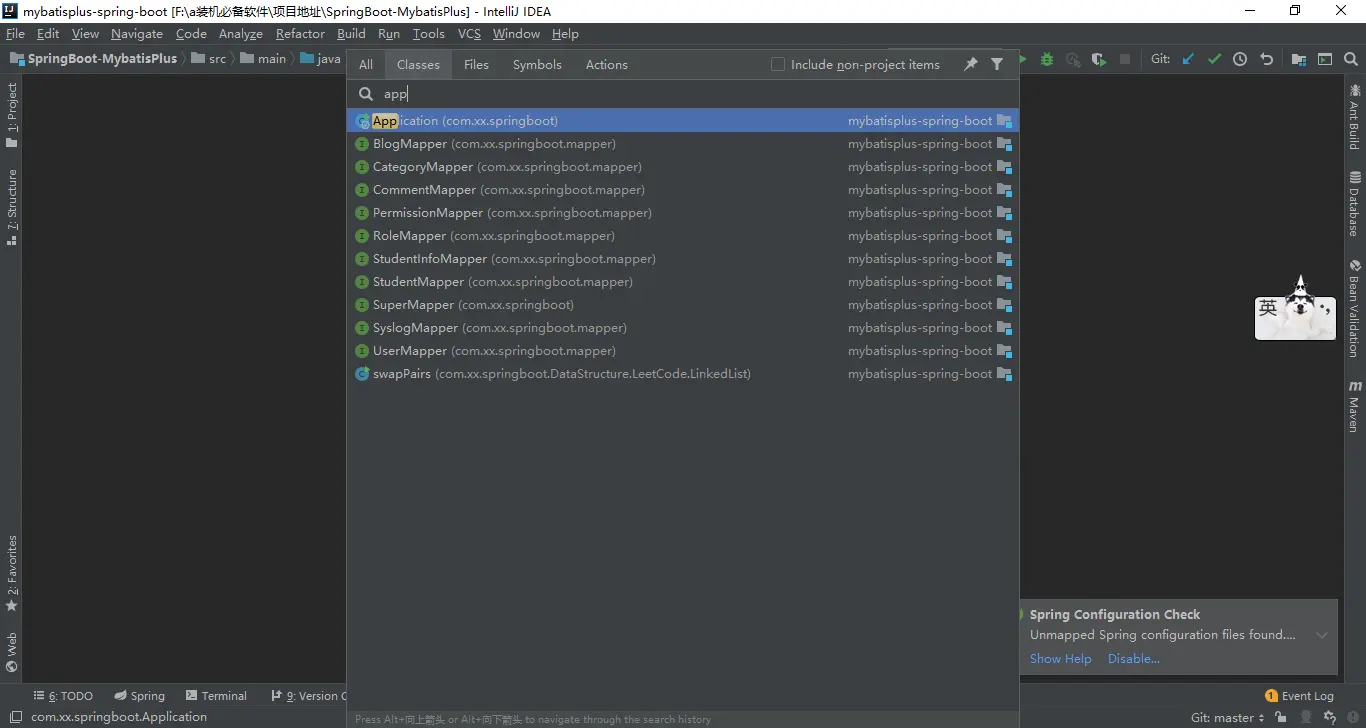Image resolution: width=1366 pixels, height=728 pixels.
Task: Click the Debug bug icon in the toolbar
Action: tap(1047, 60)
